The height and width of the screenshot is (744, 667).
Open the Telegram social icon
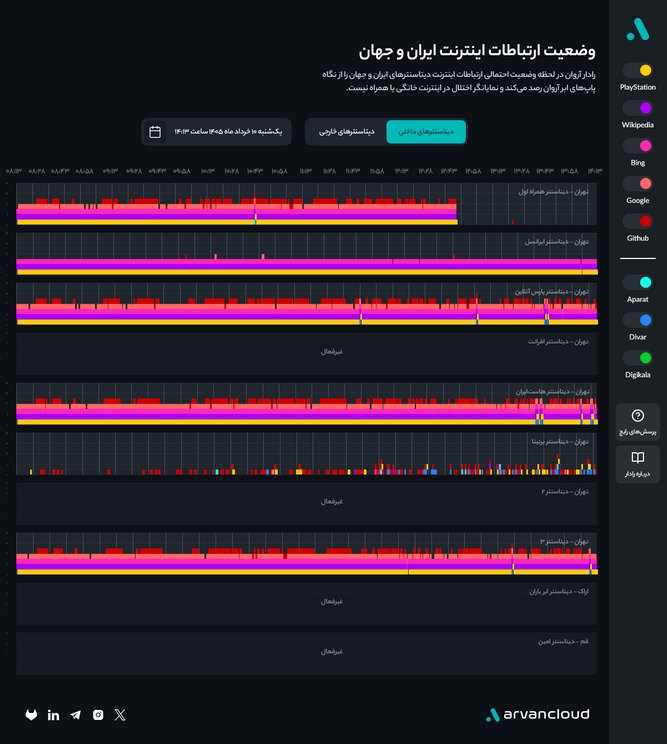tap(75, 715)
